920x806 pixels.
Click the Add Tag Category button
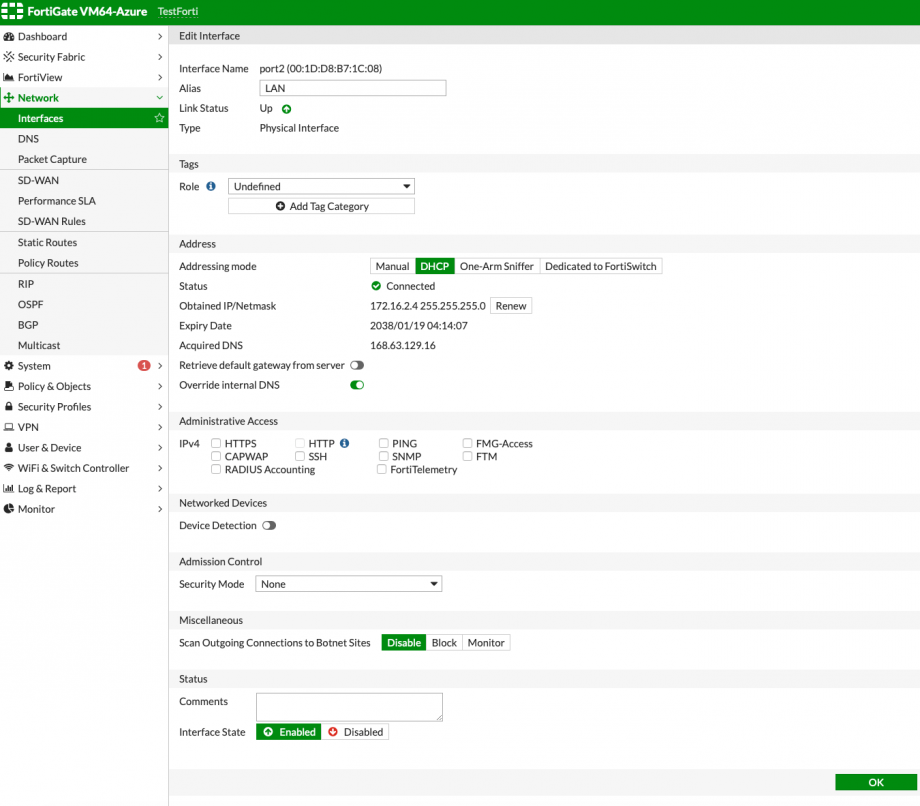coord(321,206)
